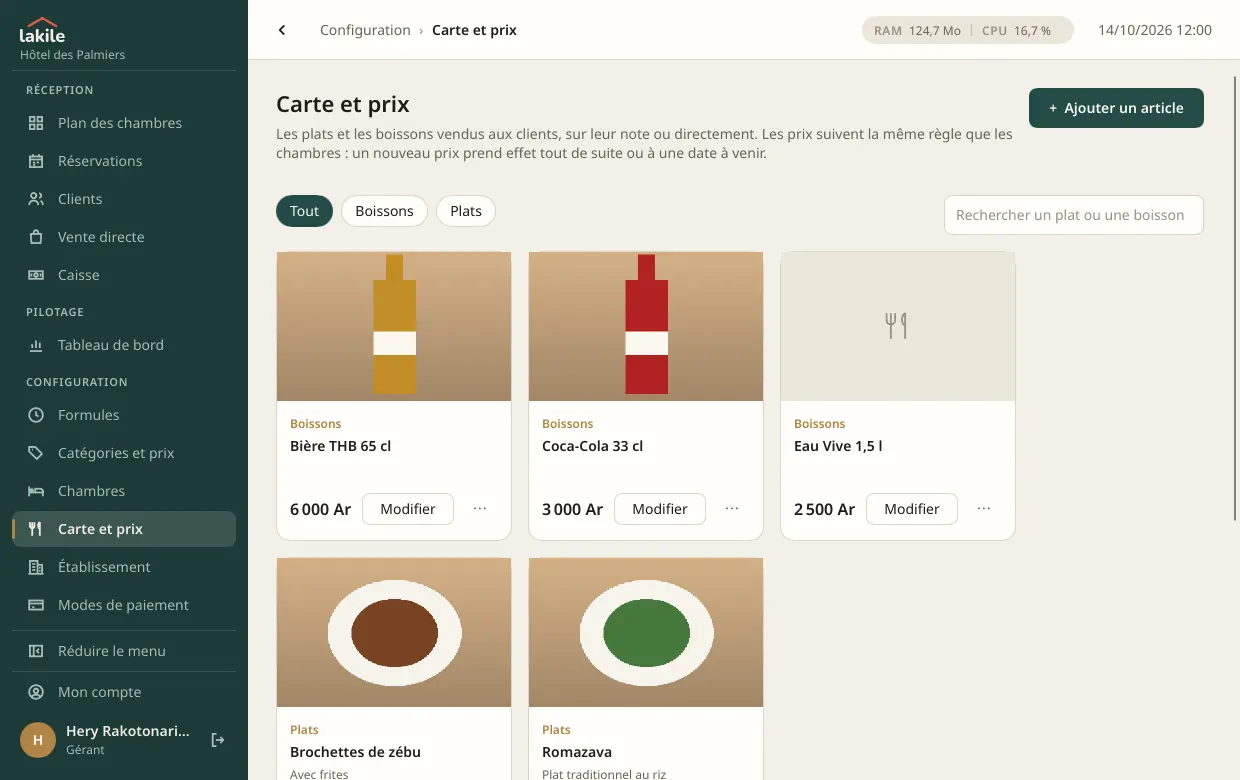Click the Clients people icon

coord(36,199)
